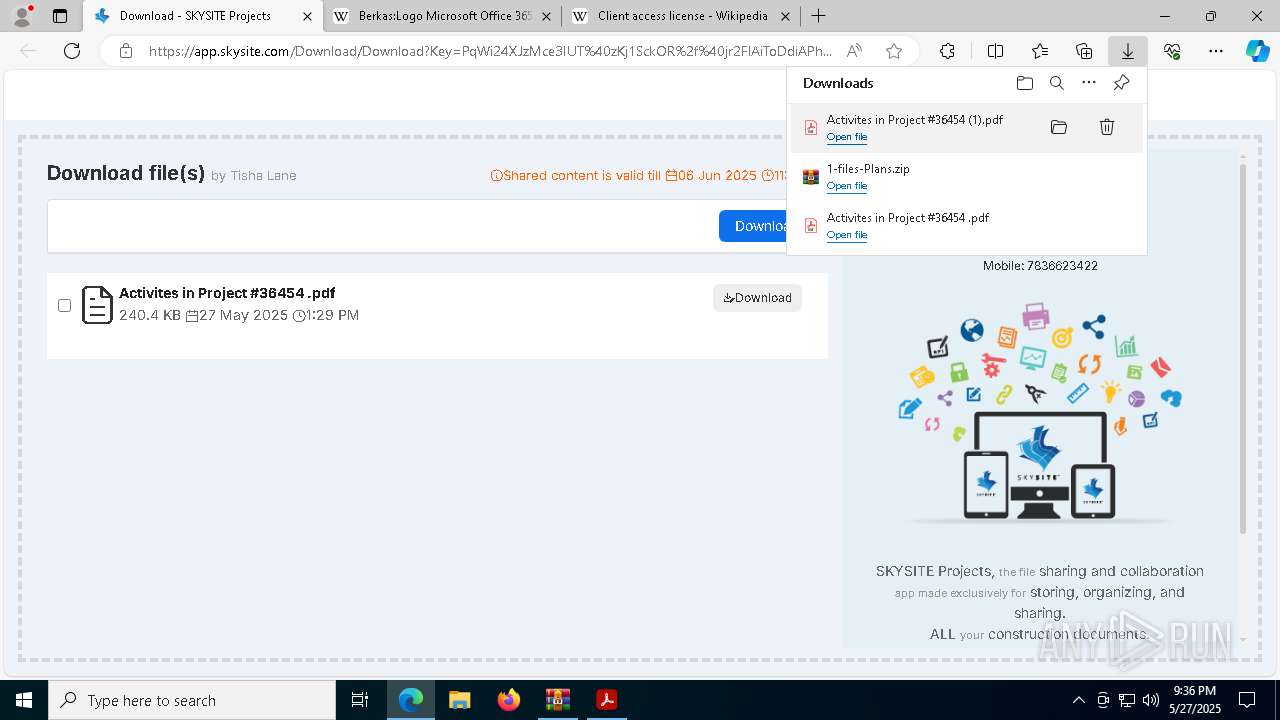Open the Extensions puzzle icon
Image resolution: width=1280 pixels, height=720 pixels.
(947, 51)
